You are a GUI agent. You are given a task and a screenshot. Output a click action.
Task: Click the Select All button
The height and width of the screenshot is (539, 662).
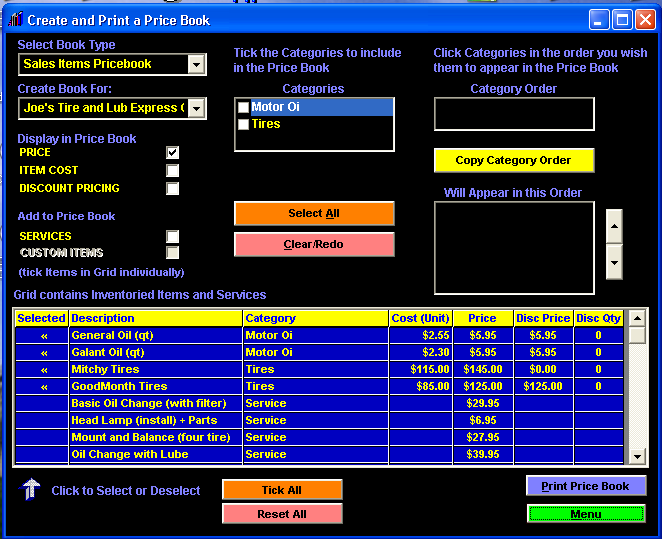click(x=314, y=213)
